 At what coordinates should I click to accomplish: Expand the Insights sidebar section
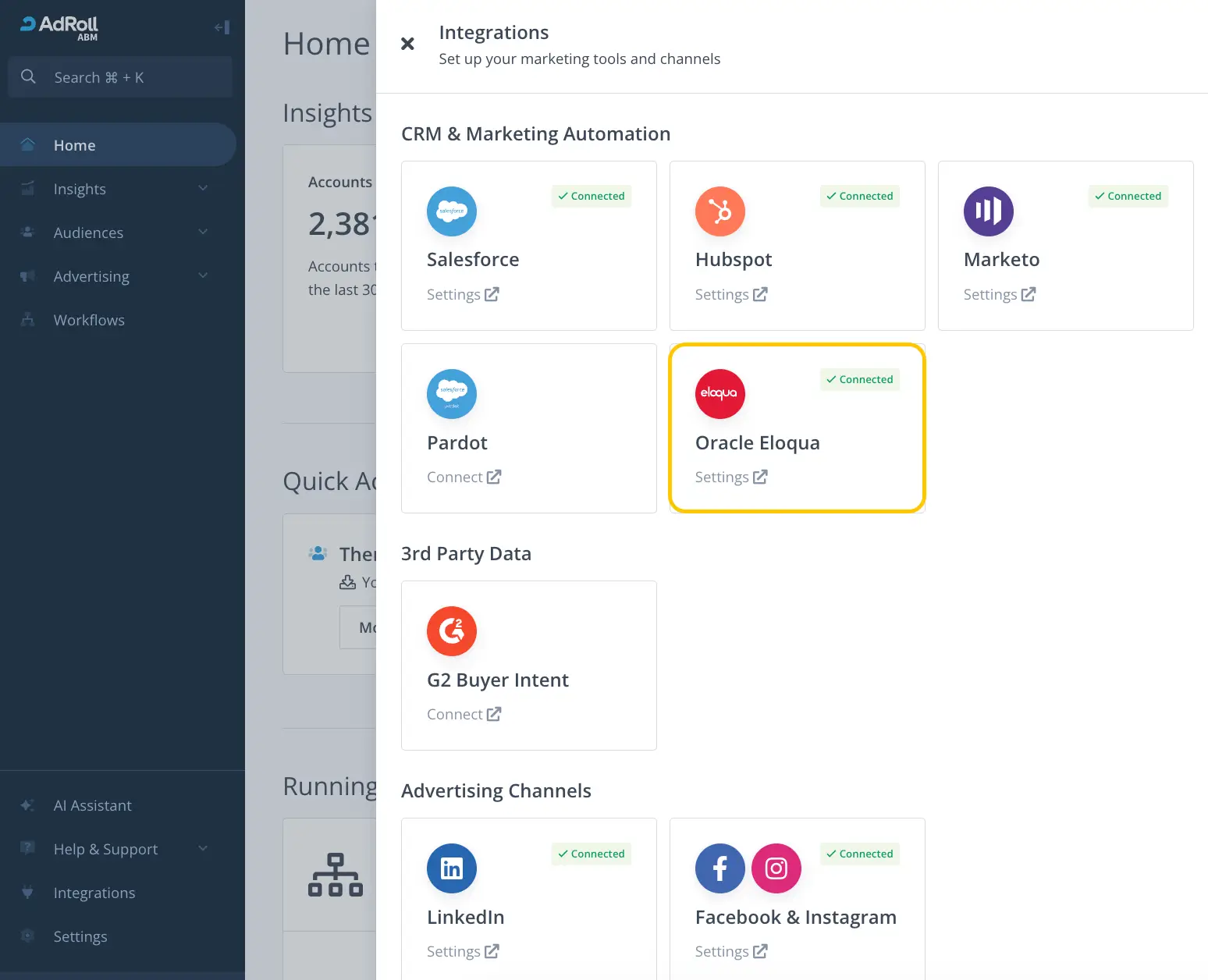[202, 189]
